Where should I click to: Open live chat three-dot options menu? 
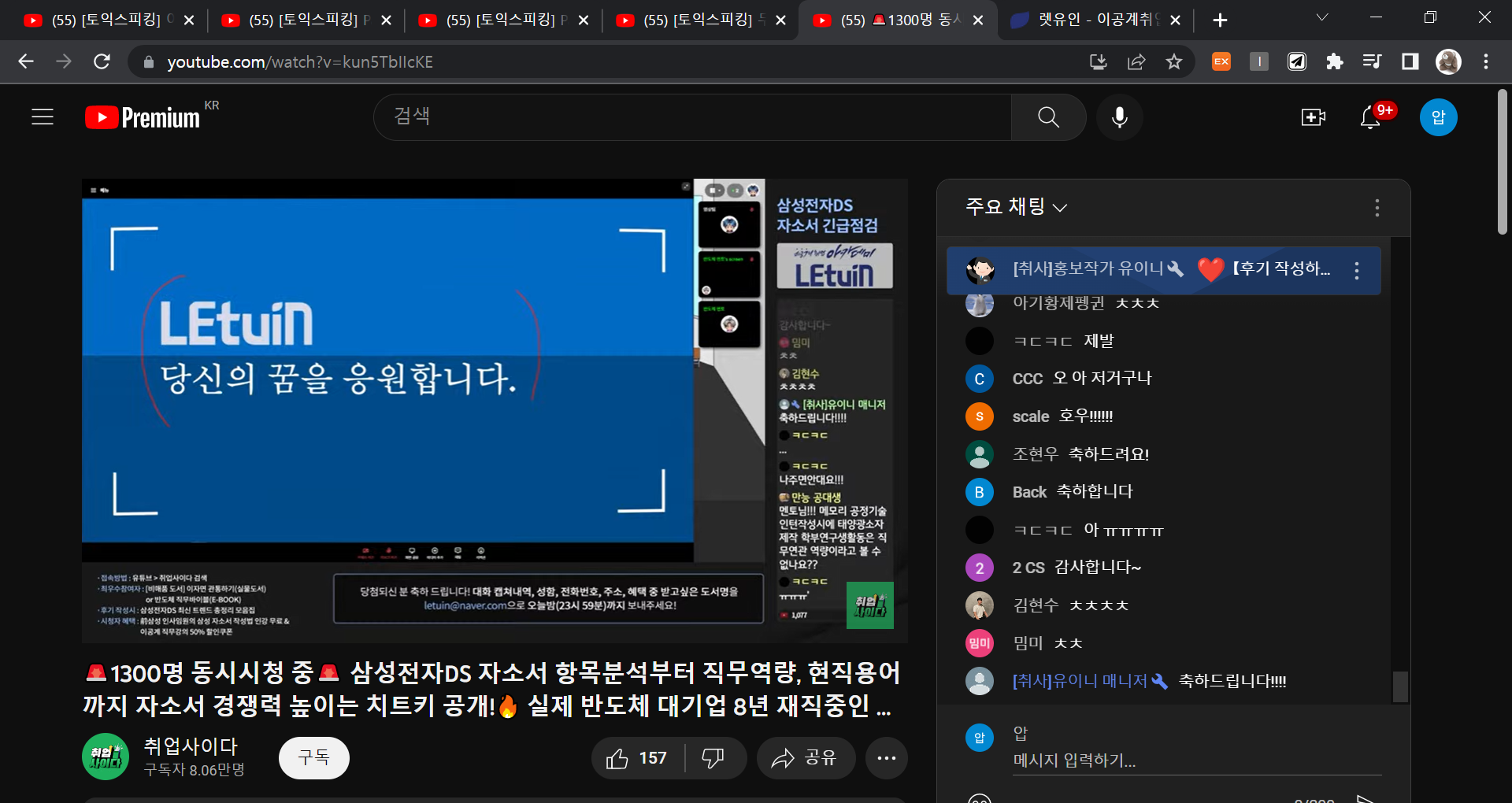point(1377,207)
